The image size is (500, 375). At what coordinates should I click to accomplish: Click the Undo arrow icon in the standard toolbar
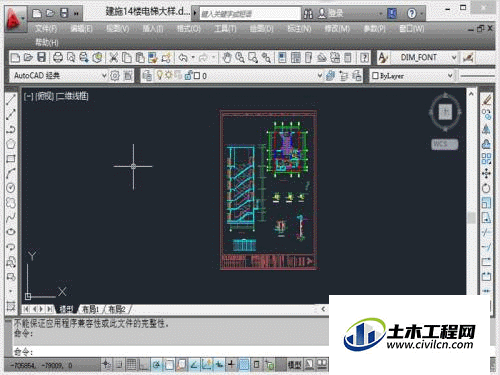point(183,58)
